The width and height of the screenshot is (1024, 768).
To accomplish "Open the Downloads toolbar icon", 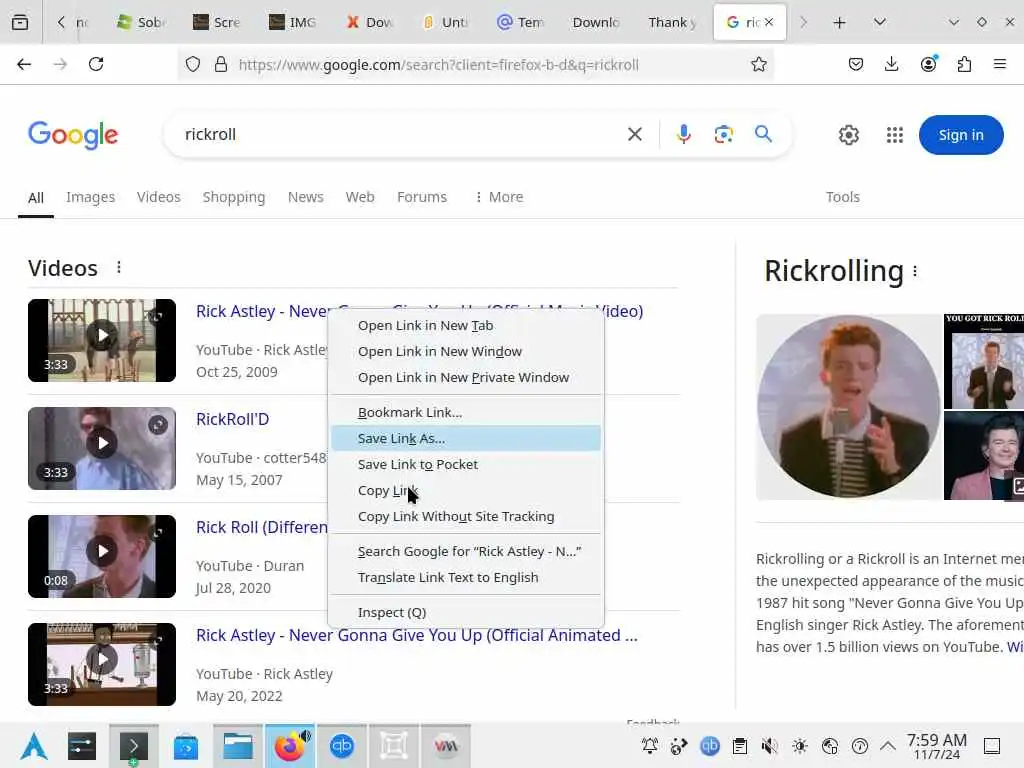I will pyautogui.click(x=891, y=64).
